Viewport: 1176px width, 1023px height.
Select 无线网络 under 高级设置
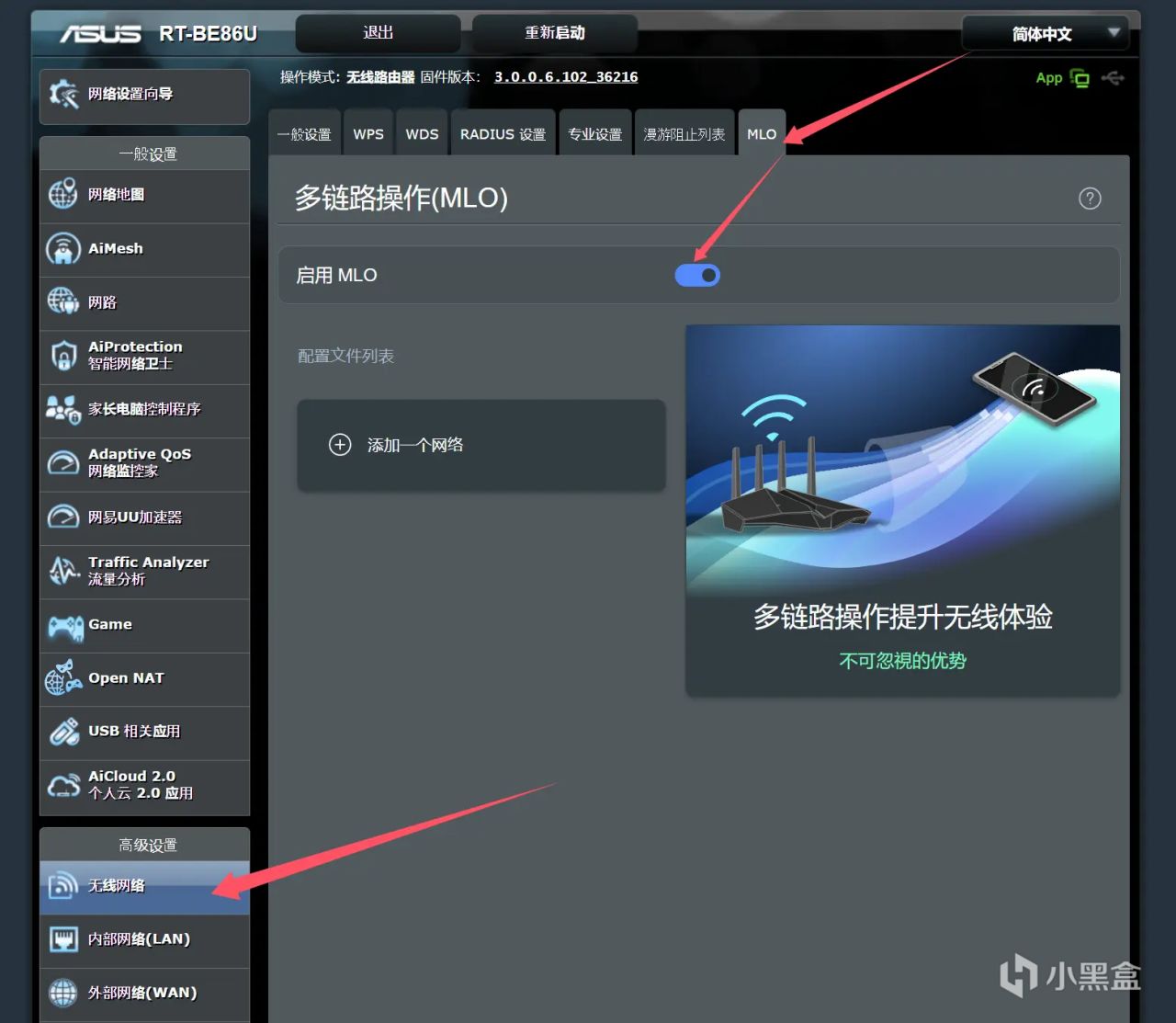click(x=145, y=887)
